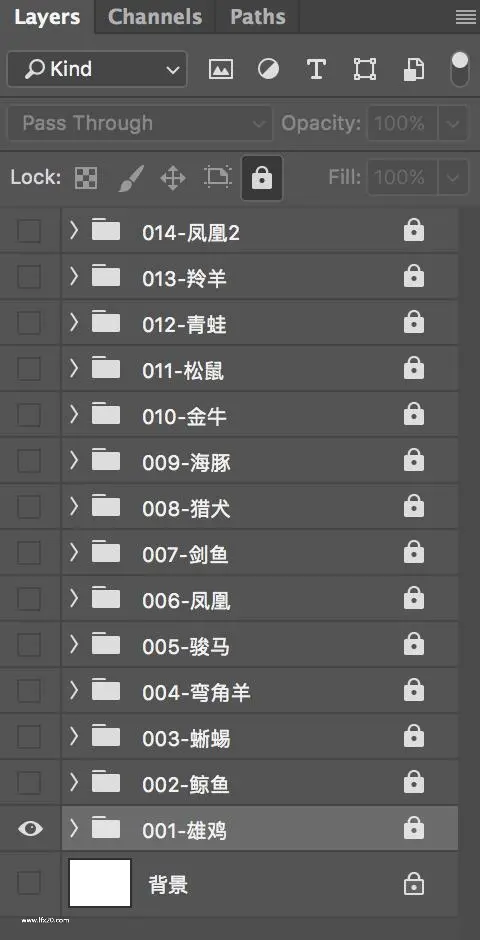
Task: Click lock transparent pixels icon
Action: pos(86,177)
